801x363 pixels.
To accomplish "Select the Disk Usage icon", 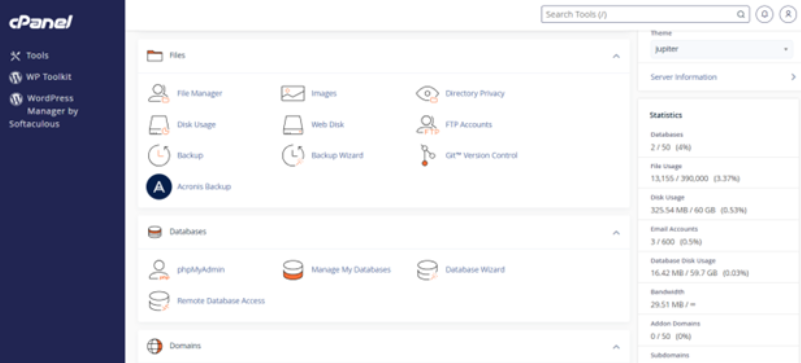I will click(x=158, y=125).
